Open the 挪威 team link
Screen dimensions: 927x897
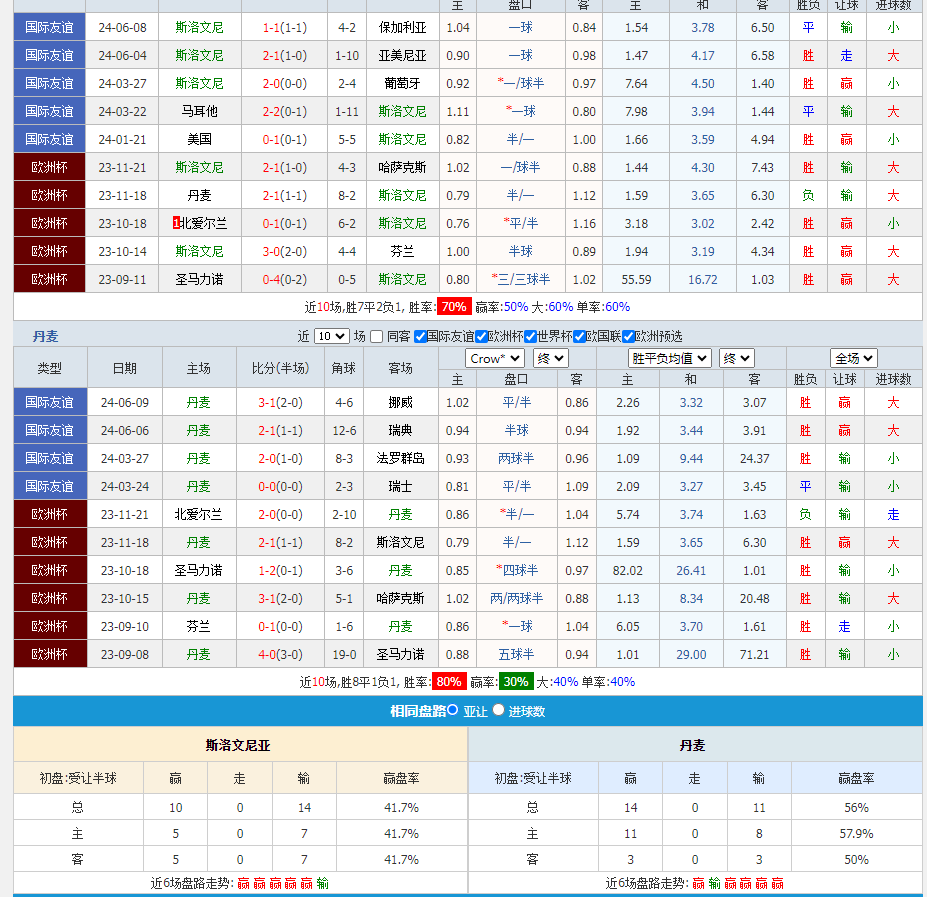click(x=400, y=402)
